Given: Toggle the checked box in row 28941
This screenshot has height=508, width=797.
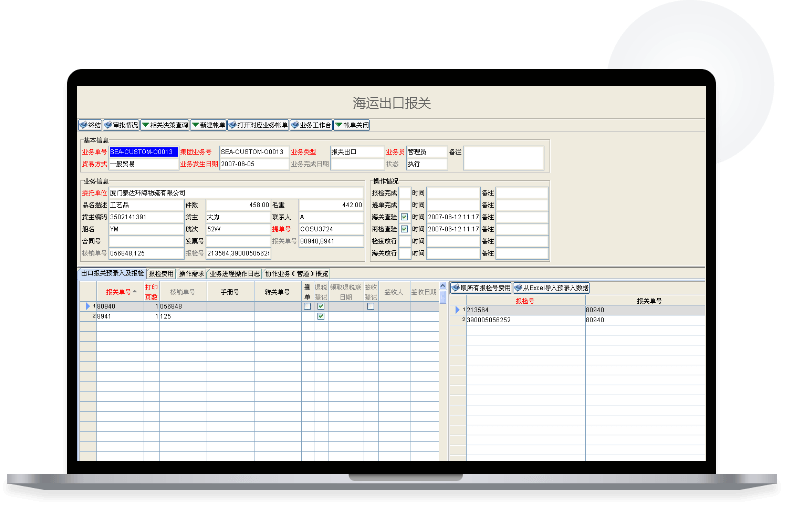Looking at the screenshot, I should pyautogui.click(x=321, y=316).
